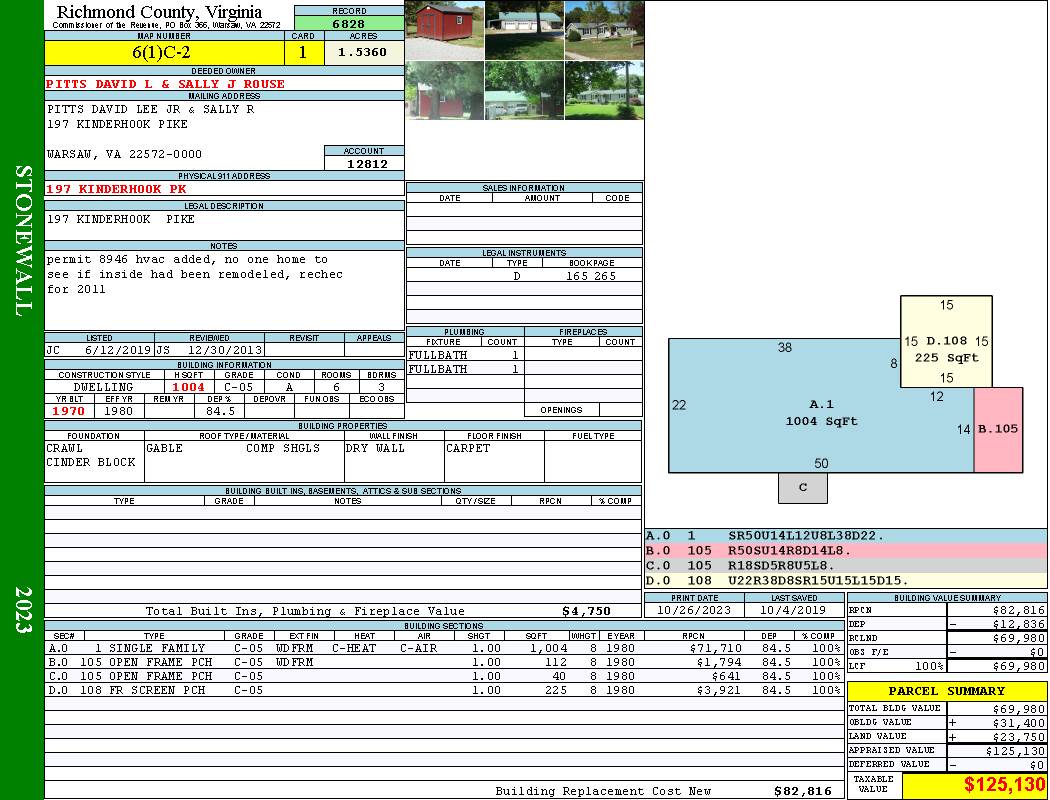Click pink sketch section B.105
This screenshot has width=1050, height=800.
[x=998, y=430]
